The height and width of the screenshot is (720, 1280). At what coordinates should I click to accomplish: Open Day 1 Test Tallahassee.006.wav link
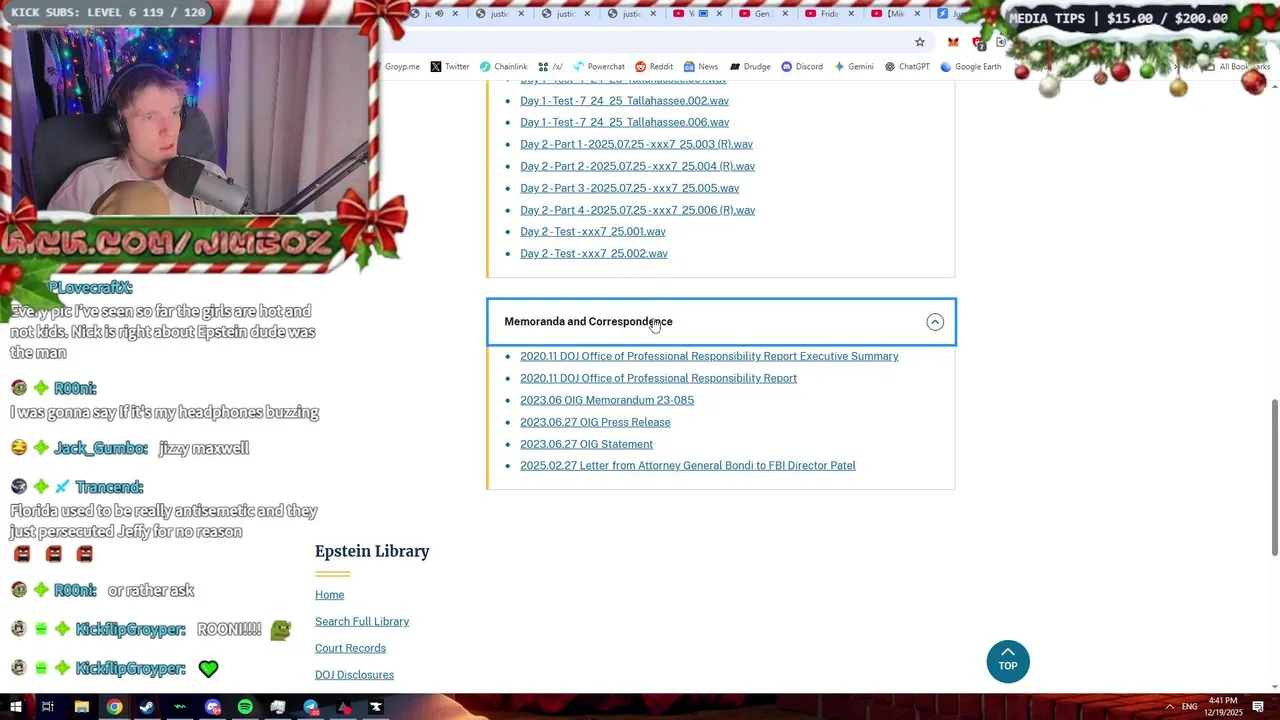[x=624, y=122]
